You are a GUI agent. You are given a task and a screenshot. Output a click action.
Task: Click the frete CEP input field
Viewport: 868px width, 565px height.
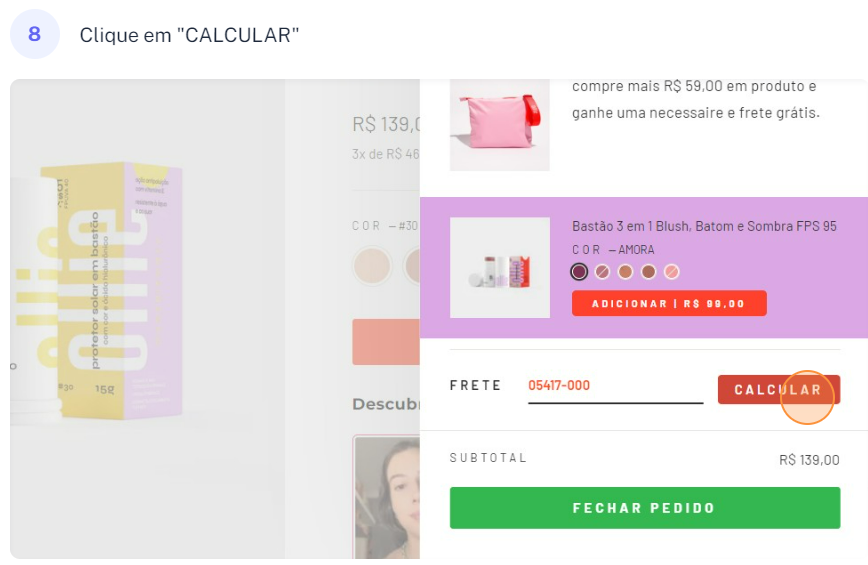[615, 387]
